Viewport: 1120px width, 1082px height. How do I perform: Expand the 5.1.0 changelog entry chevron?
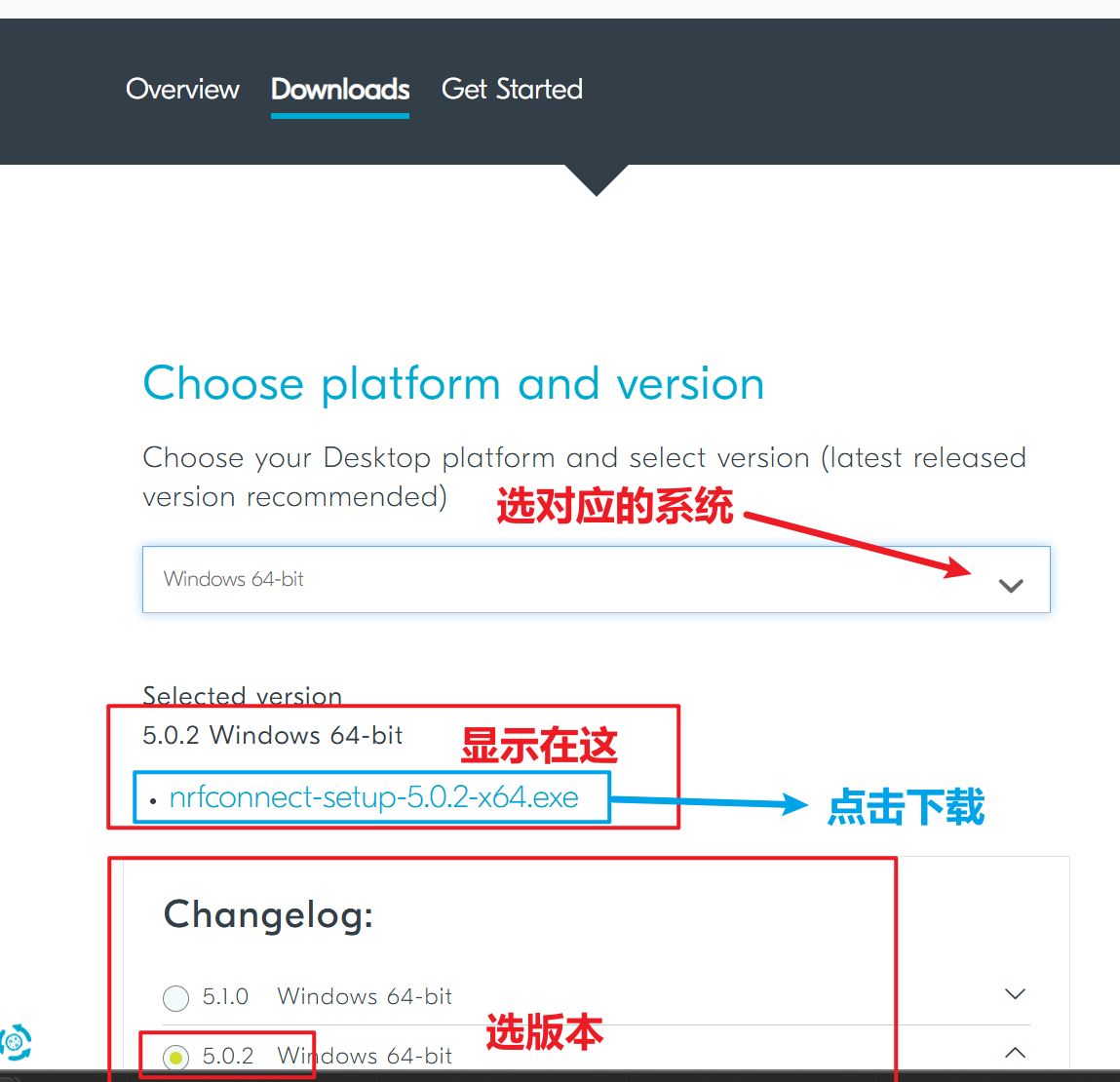pyautogui.click(x=1015, y=994)
